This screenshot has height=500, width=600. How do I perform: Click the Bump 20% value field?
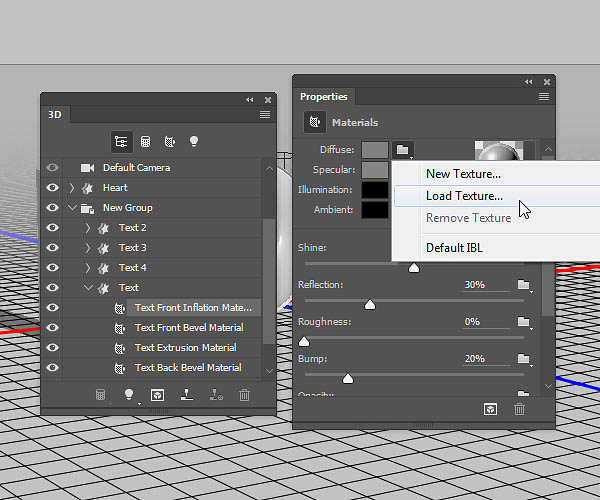click(486, 359)
